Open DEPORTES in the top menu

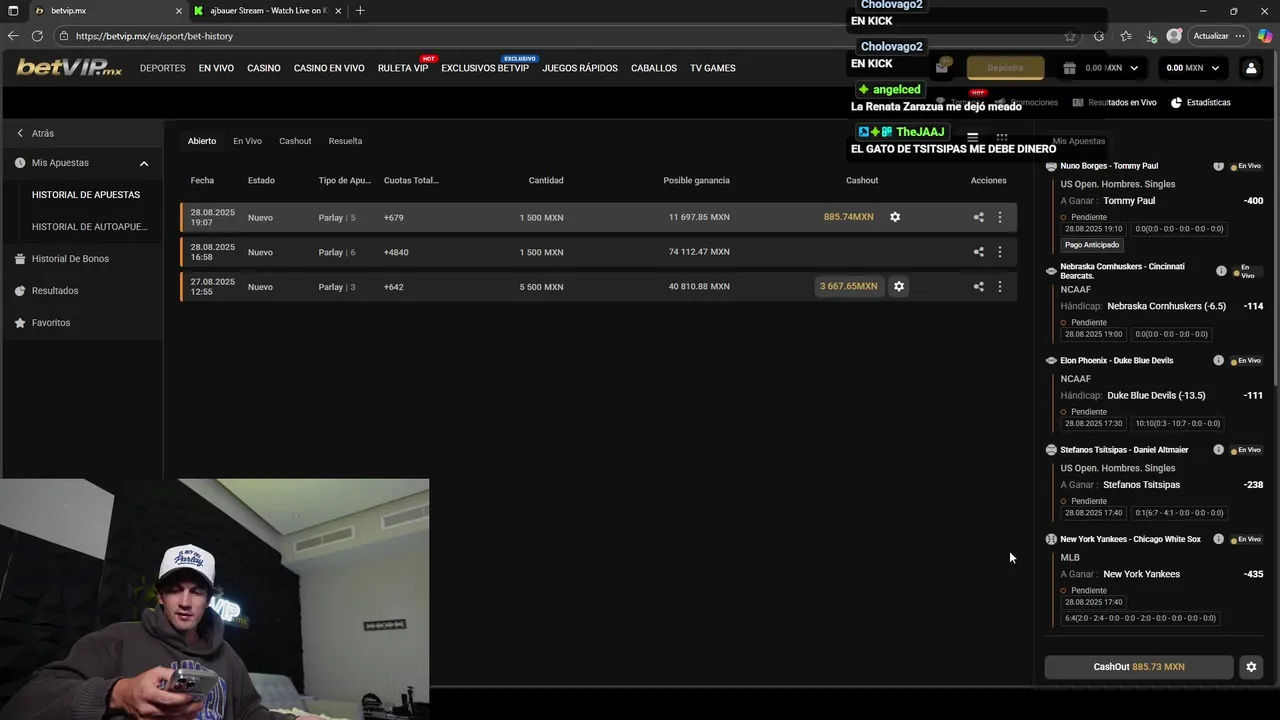pyautogui.click(x=163, y=68)
